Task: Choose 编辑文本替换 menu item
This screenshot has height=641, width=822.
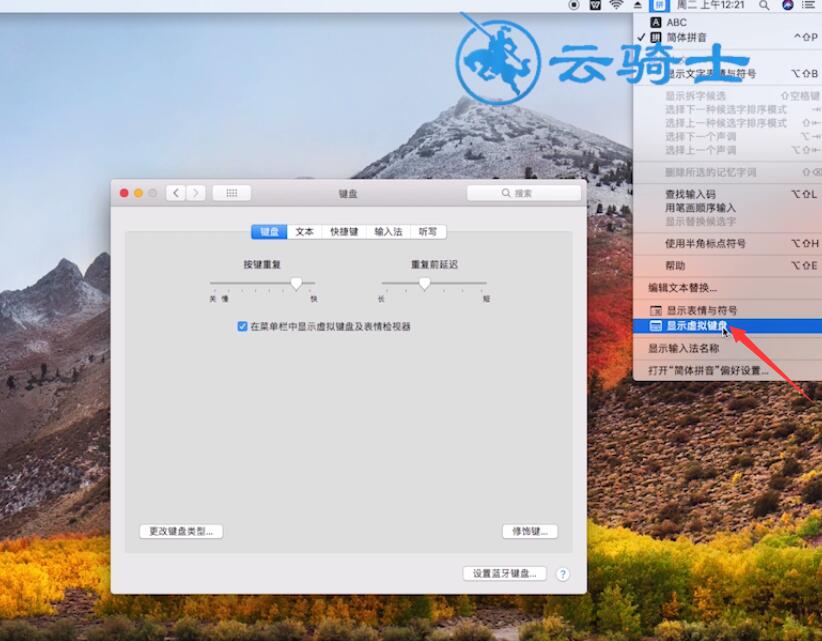Action: (x=728, y=288)
